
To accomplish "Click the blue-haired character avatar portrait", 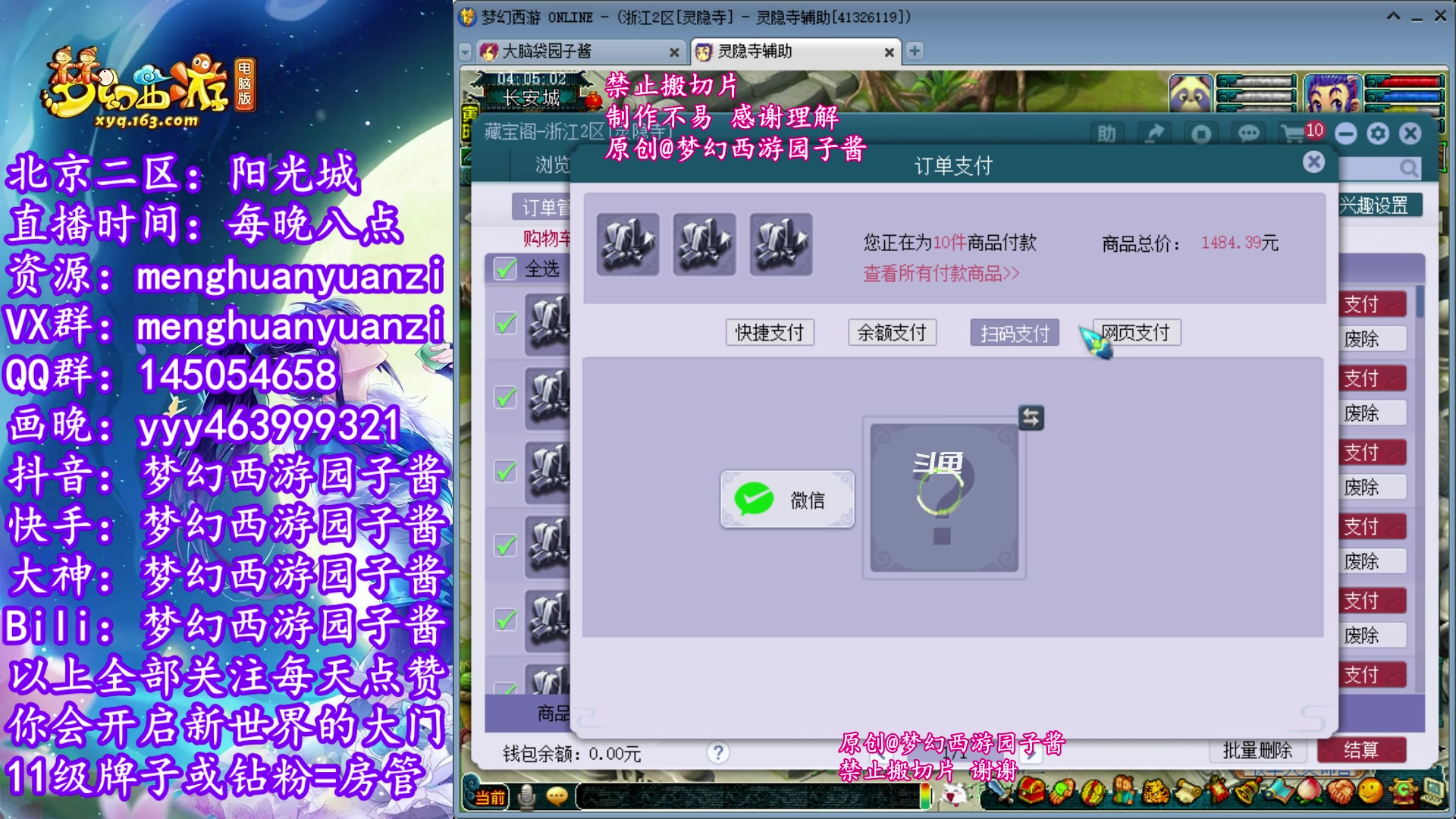I will click(x=1332, y=94).
